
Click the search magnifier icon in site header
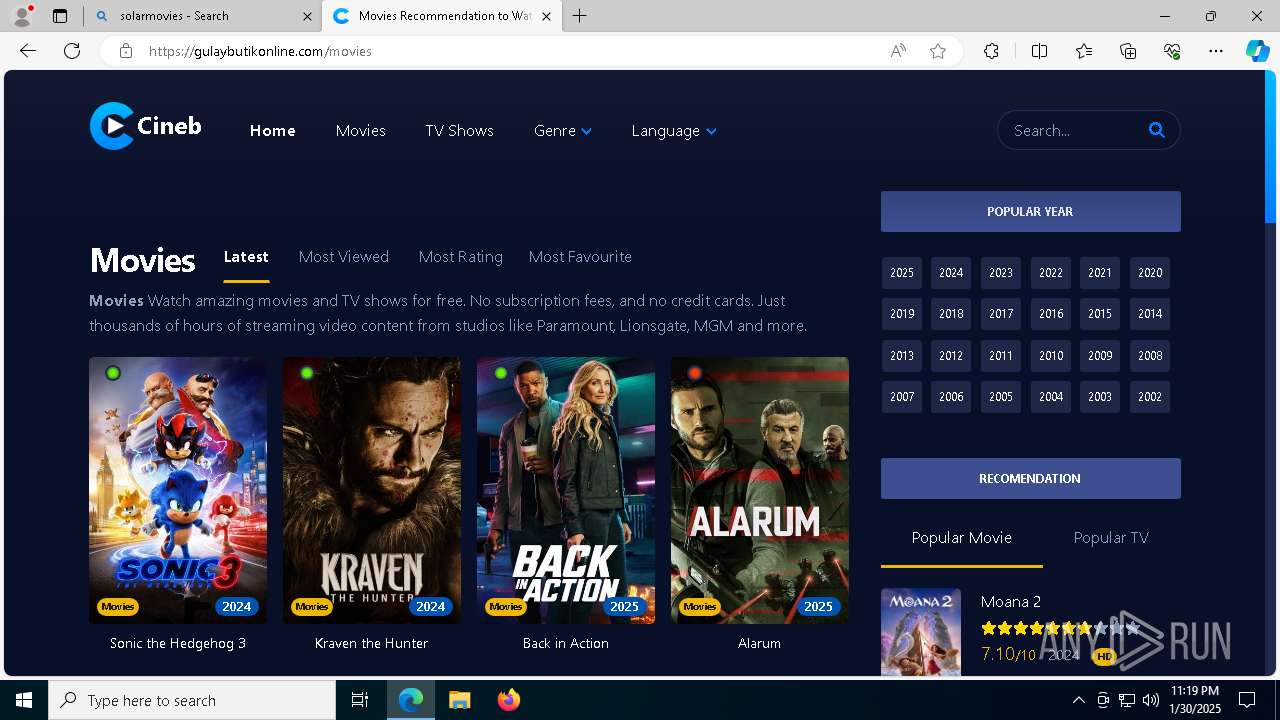click(1157, 130)
